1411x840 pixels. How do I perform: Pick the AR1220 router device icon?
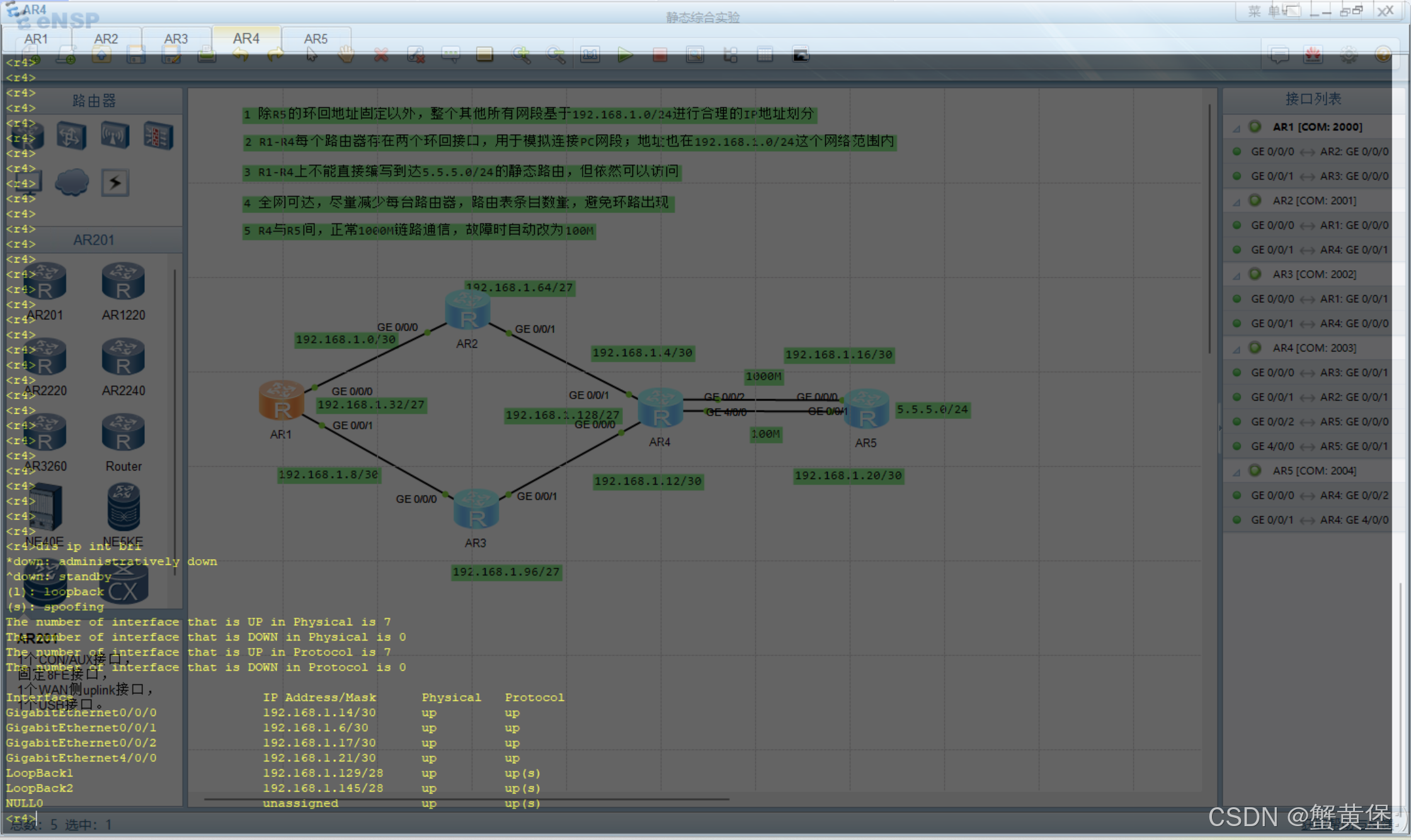123,281
